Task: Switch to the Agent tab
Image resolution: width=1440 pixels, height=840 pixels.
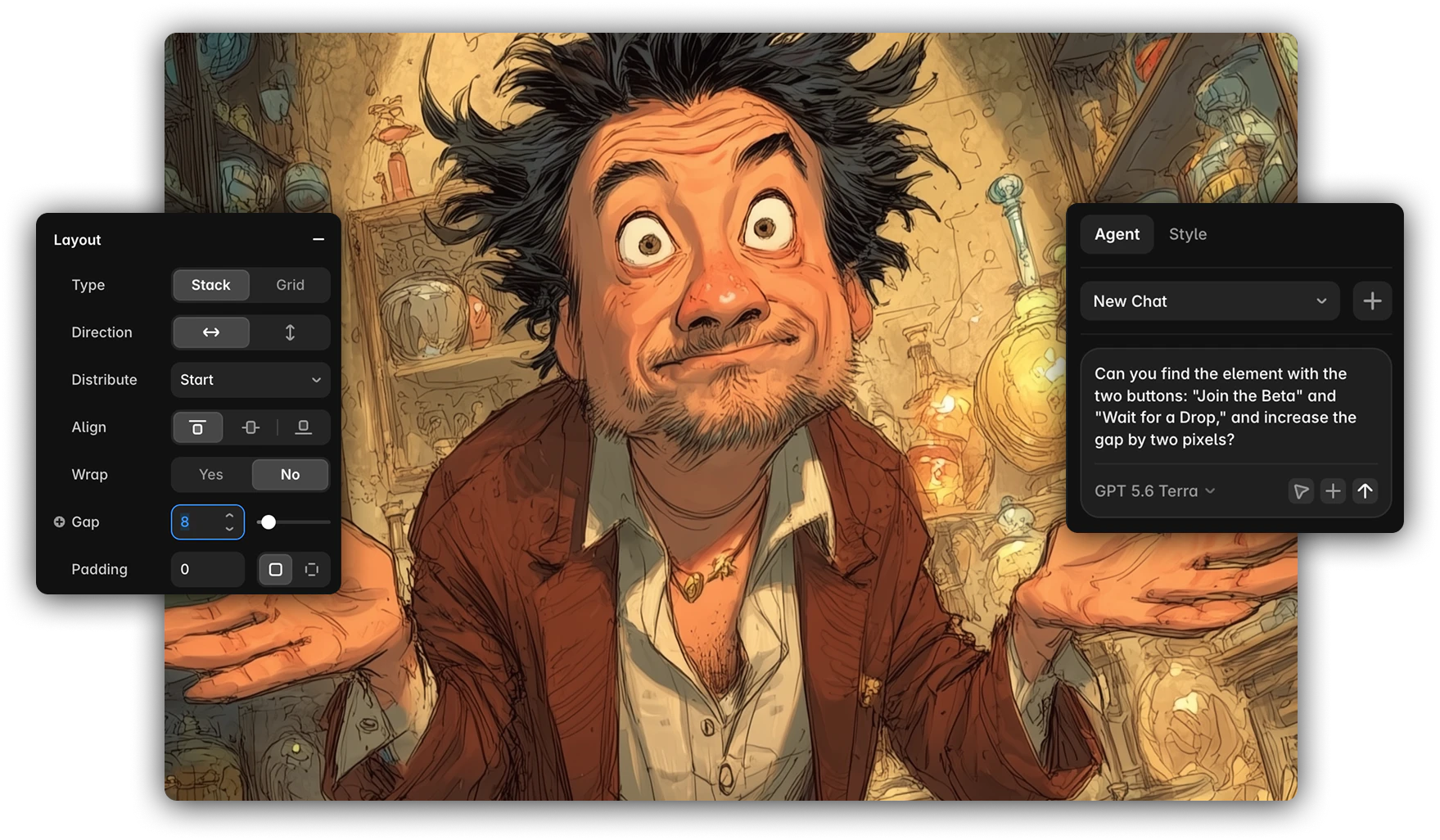Action: pyautogui.click(x=1117, y=234)
